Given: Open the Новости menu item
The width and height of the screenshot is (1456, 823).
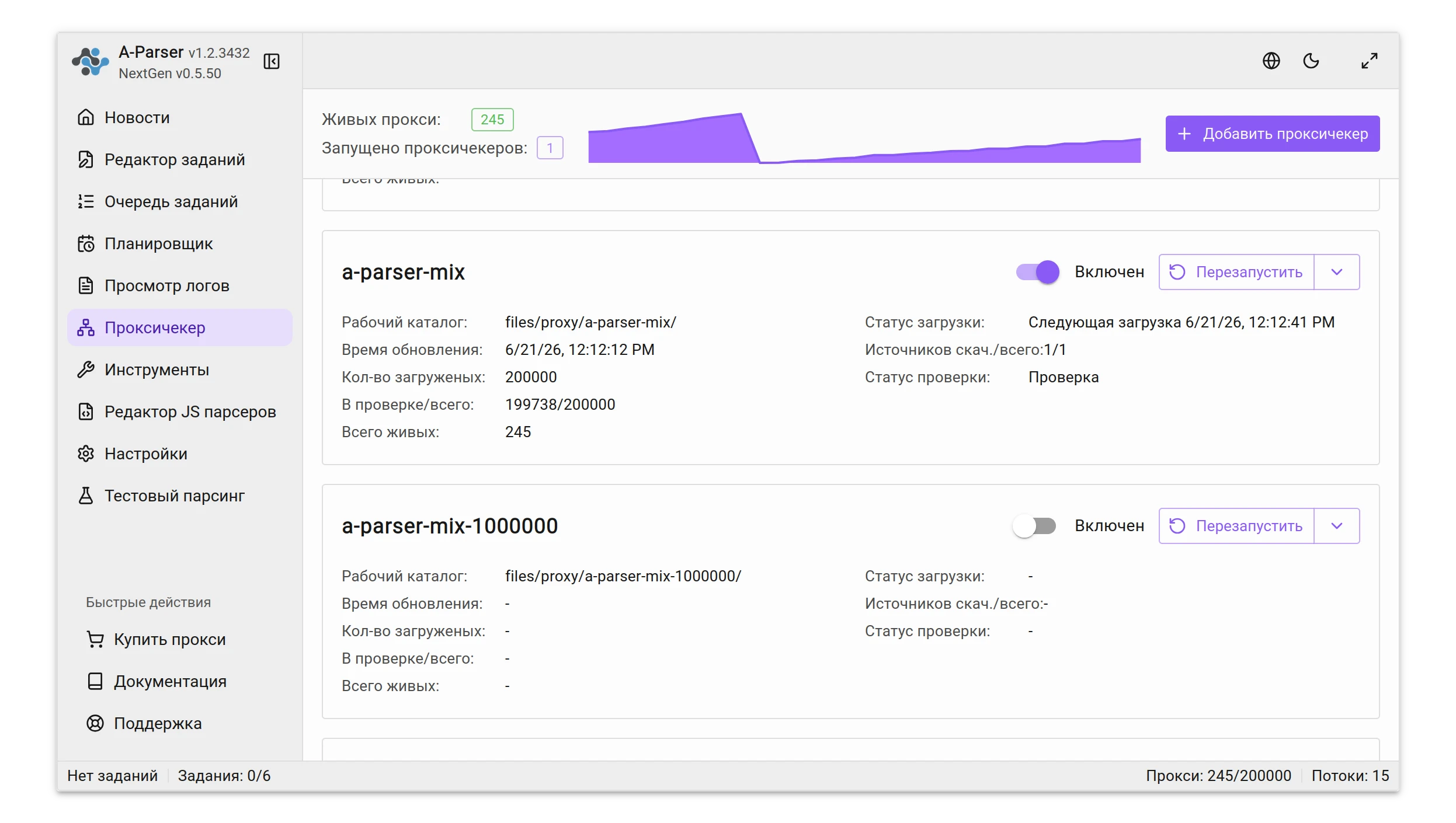Looking at the screenshot, I should [x=180, y=117].
